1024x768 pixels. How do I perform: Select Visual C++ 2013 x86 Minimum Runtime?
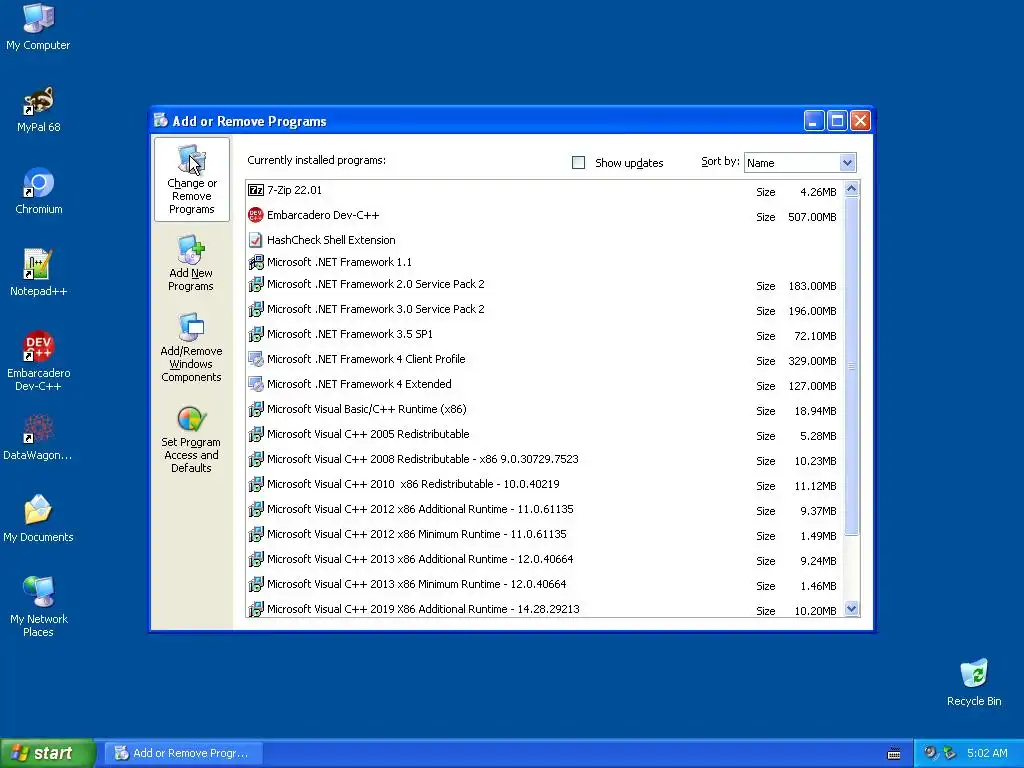545,584
